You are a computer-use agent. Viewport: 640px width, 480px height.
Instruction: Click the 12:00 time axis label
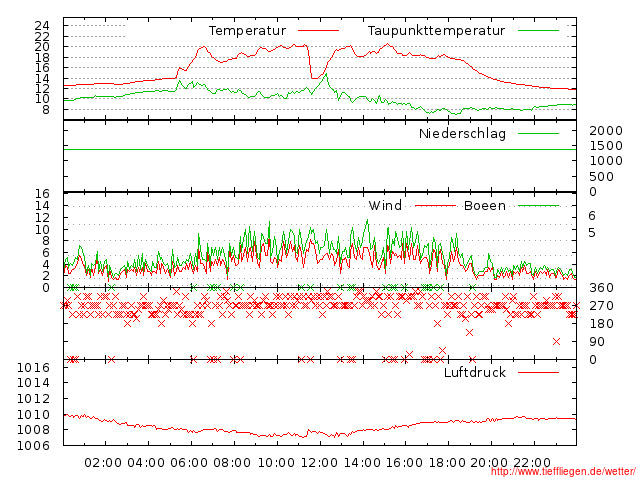[x=319, y=463]
